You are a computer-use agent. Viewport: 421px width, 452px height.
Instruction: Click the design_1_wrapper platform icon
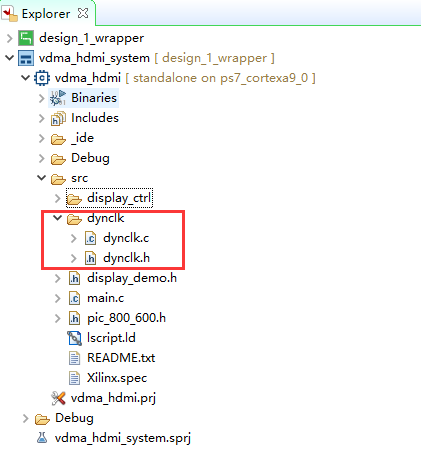[26, 38]
